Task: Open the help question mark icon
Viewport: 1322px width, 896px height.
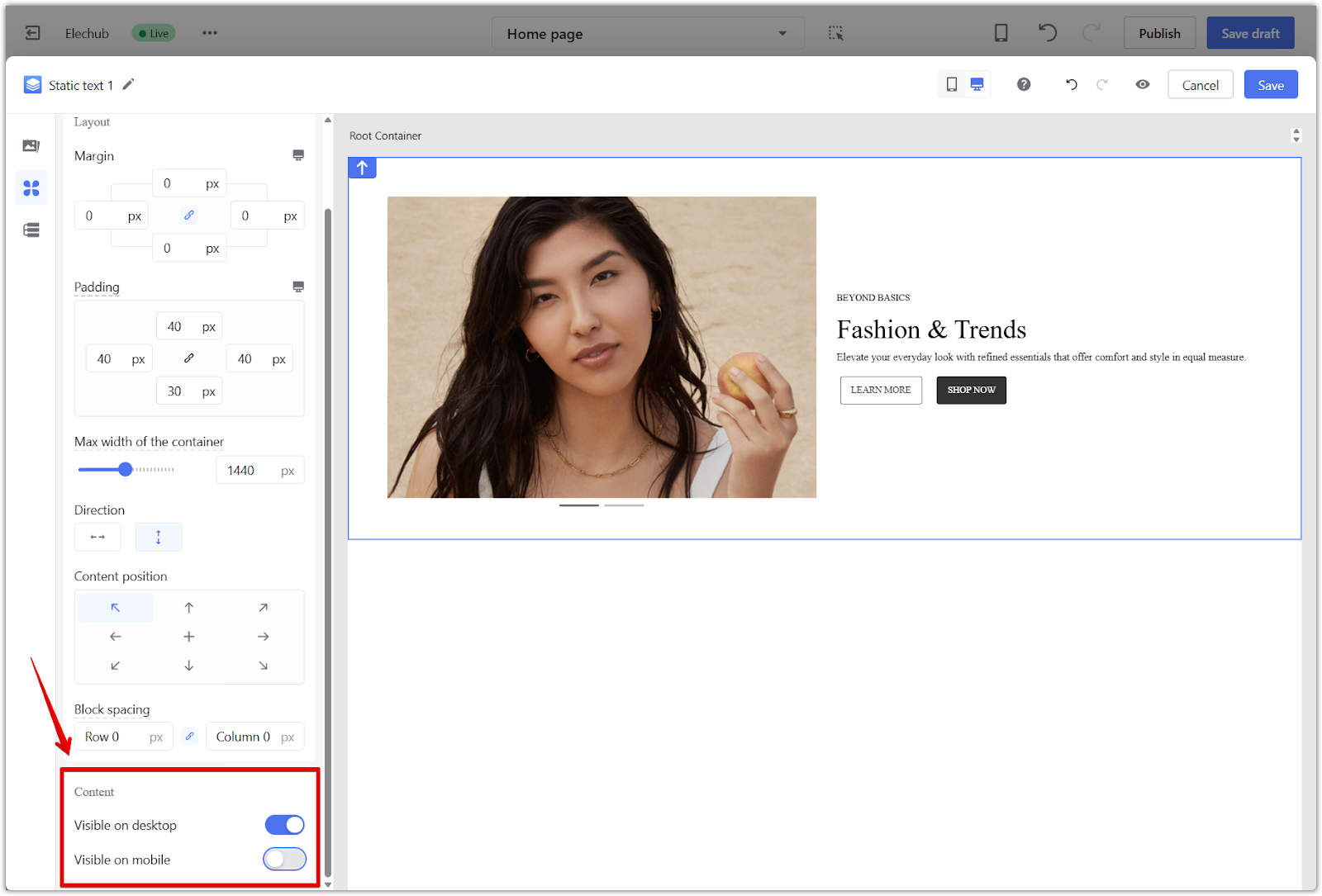Action: point(1024,84)
